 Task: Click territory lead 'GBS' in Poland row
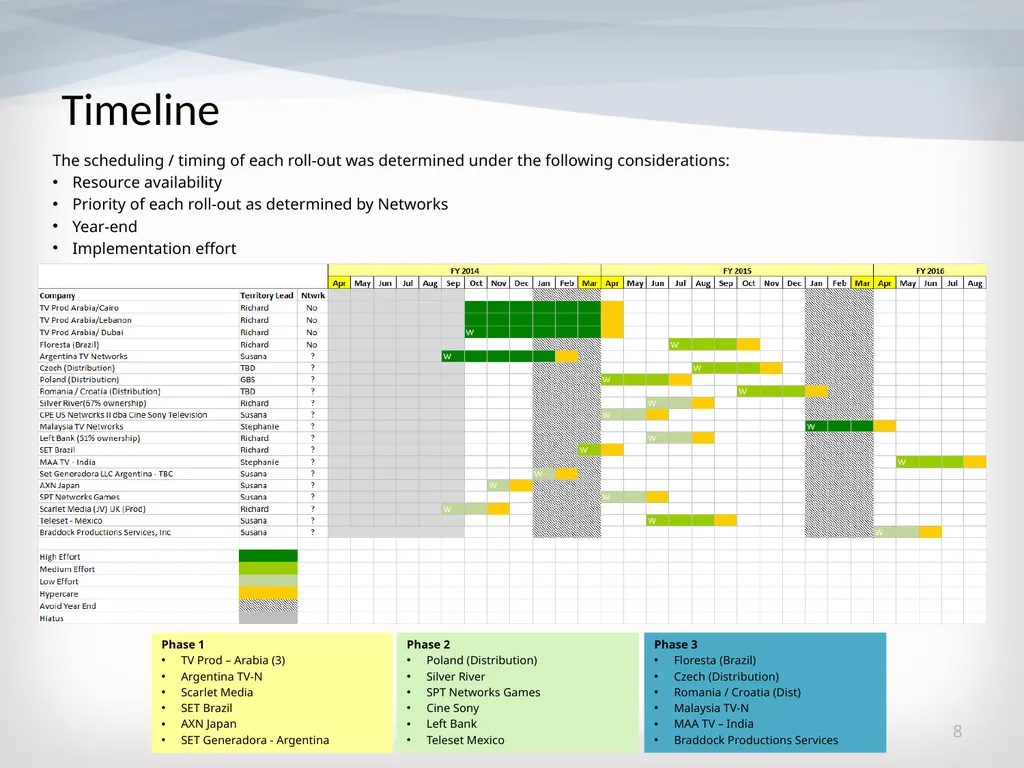click(x=248, y=379)
